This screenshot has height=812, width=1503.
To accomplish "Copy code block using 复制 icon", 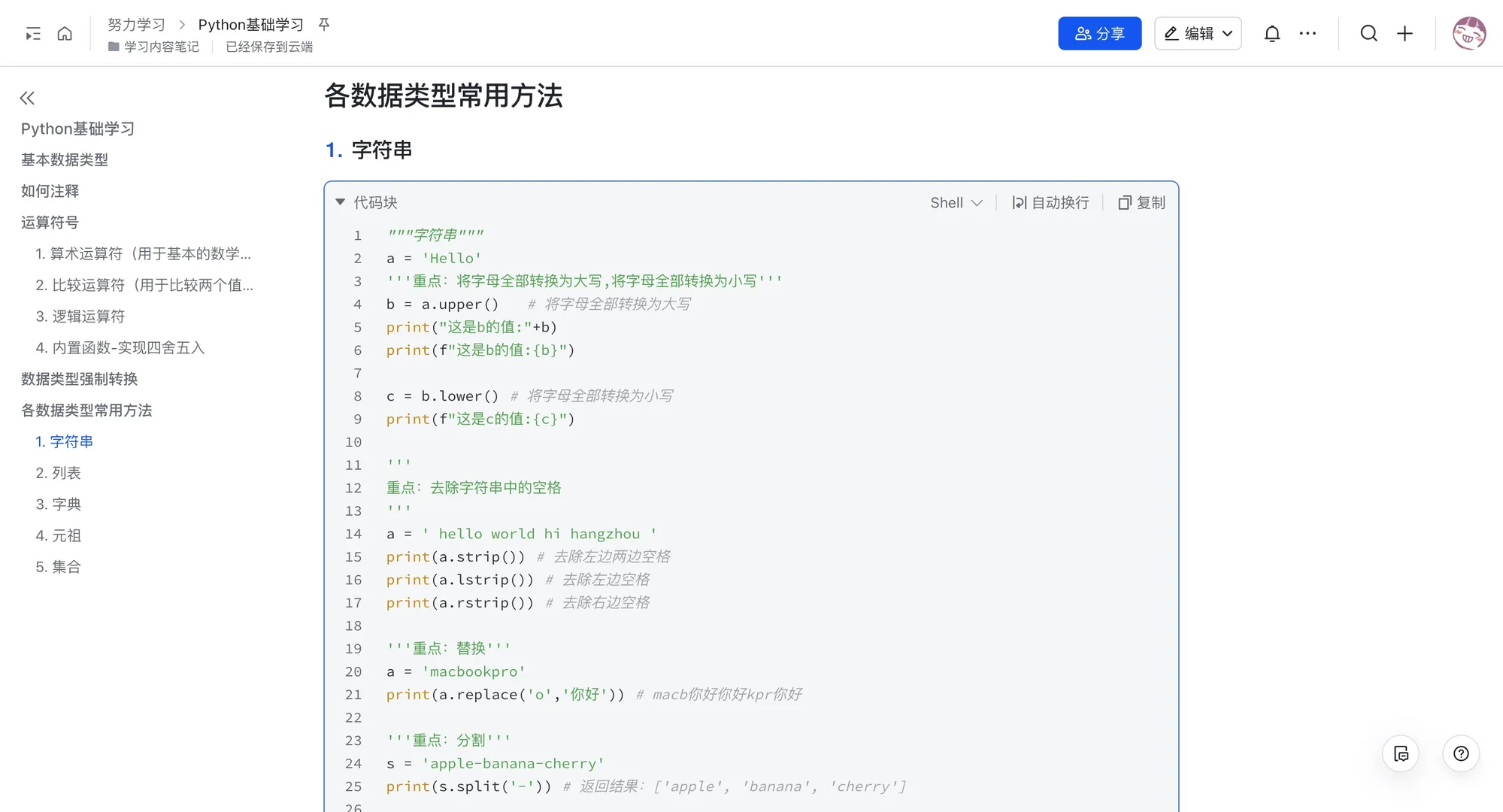I will click(1140, 202).
